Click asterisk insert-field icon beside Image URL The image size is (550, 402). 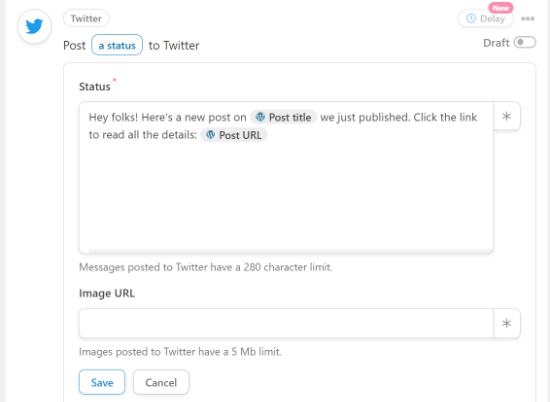(x=507, y=323)
